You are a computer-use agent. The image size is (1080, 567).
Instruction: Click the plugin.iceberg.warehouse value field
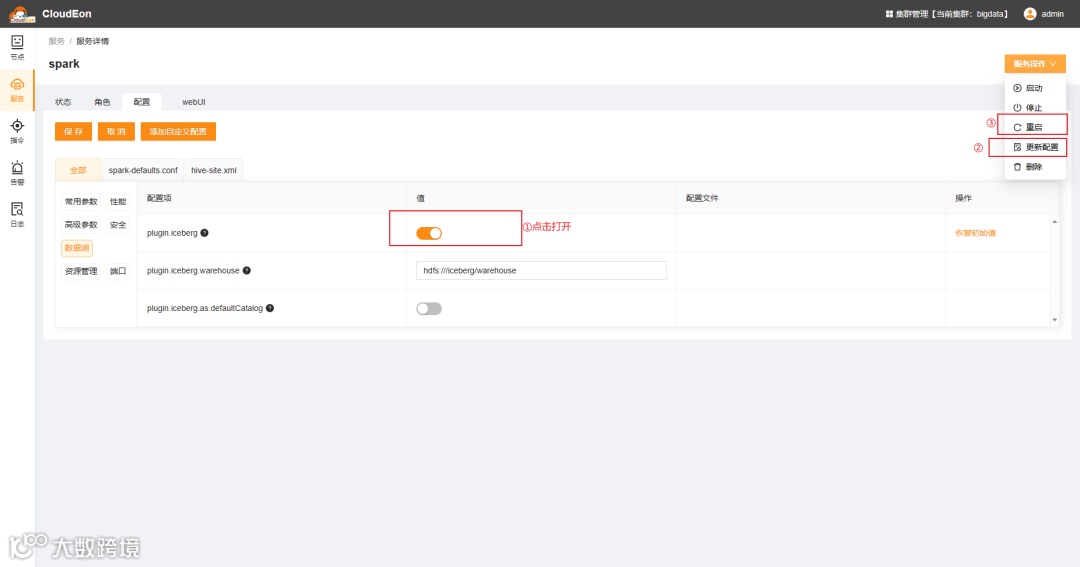[x=541, y=271]
